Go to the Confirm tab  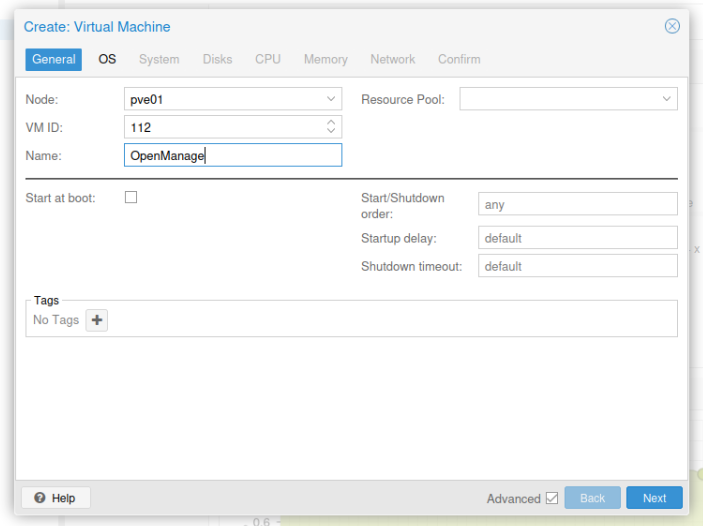(x=459, y=59)
